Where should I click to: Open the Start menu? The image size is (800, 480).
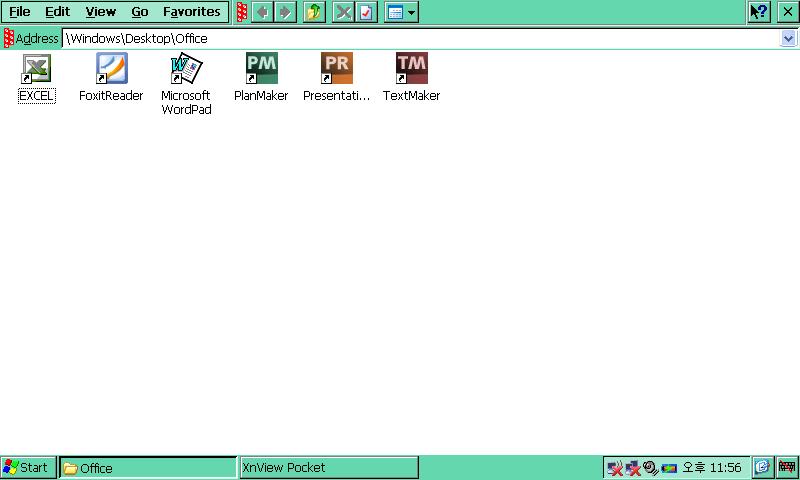[x=28, y=467]
